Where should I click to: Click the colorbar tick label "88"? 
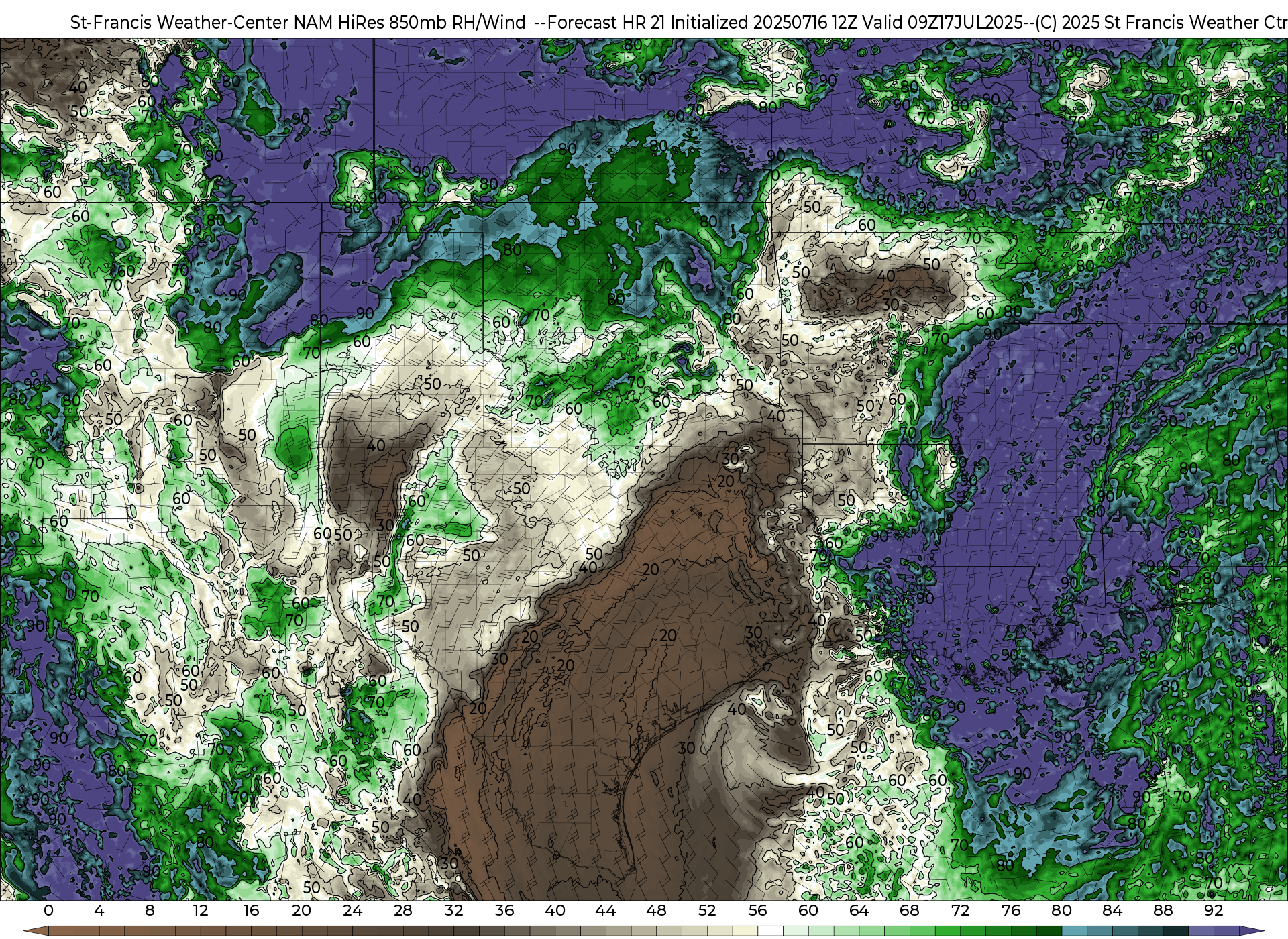coord(1163,911)
